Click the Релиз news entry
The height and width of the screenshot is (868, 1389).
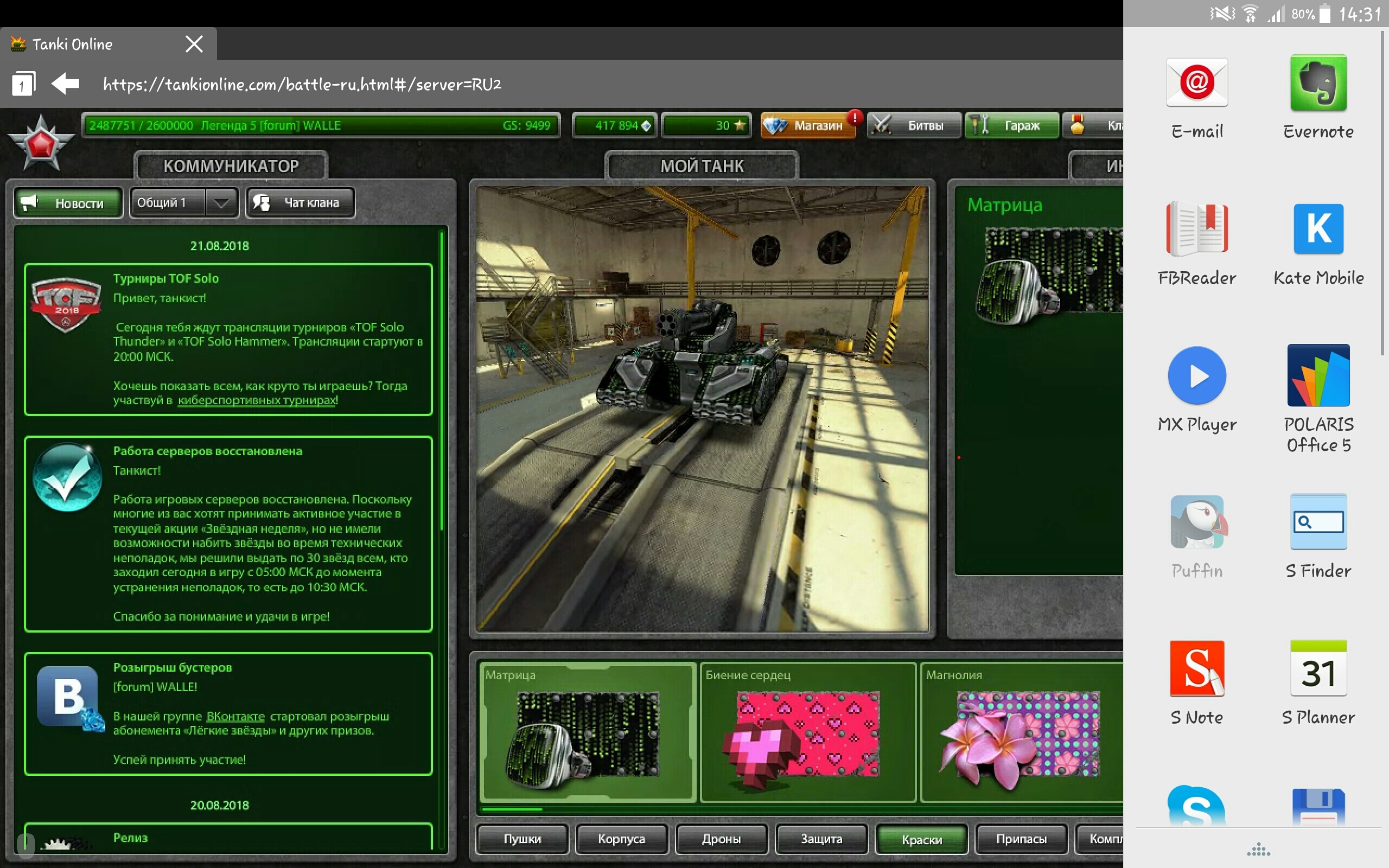tap(228, 837)
